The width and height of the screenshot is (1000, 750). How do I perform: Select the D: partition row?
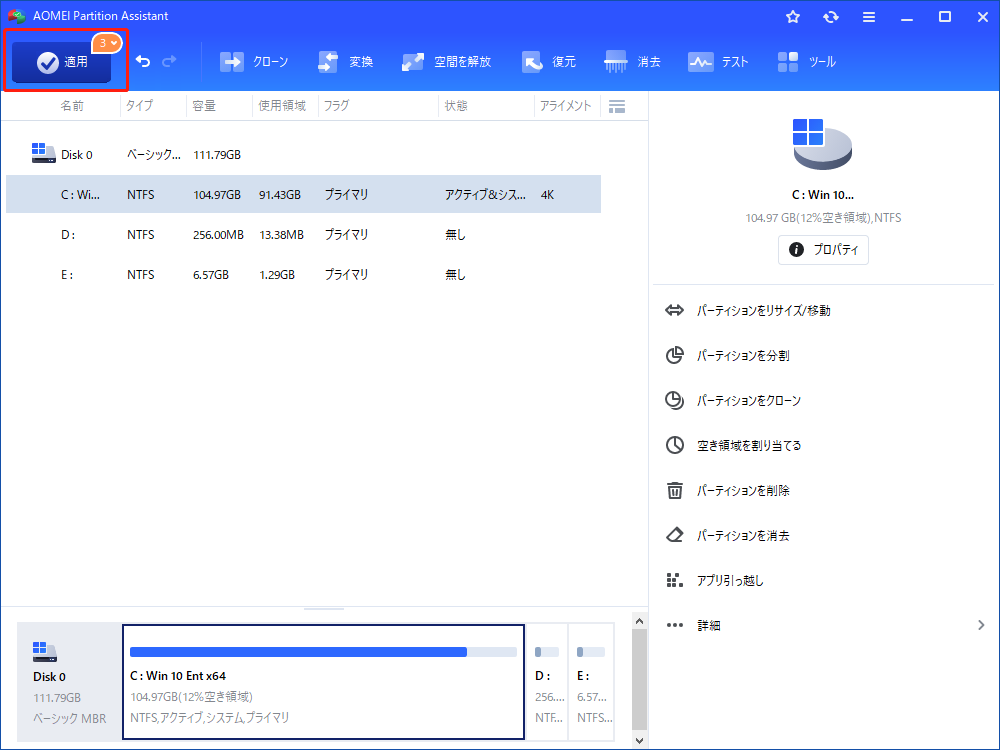pos(304,235)
